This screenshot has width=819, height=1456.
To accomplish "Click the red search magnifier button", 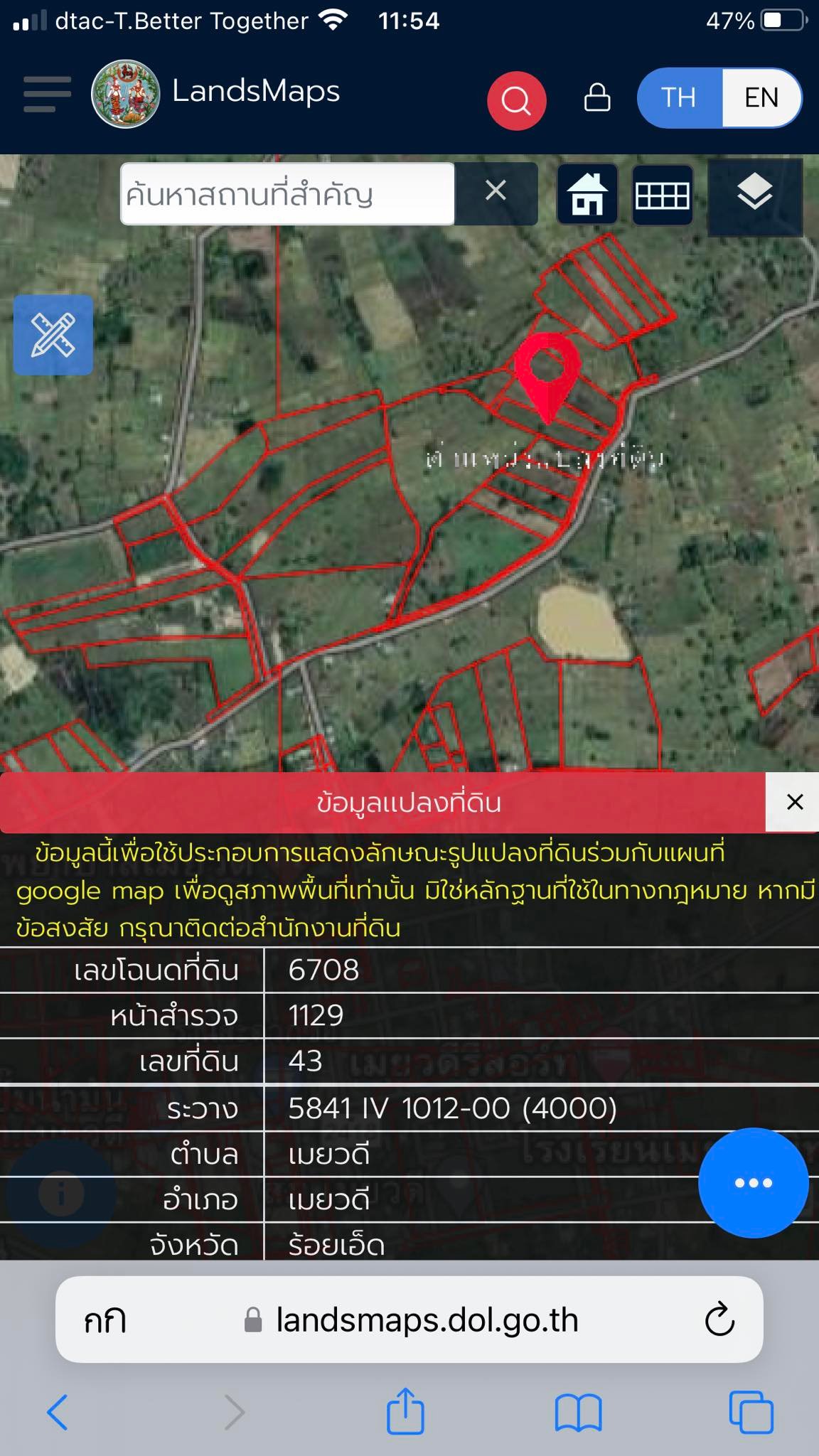I will 517,100.
